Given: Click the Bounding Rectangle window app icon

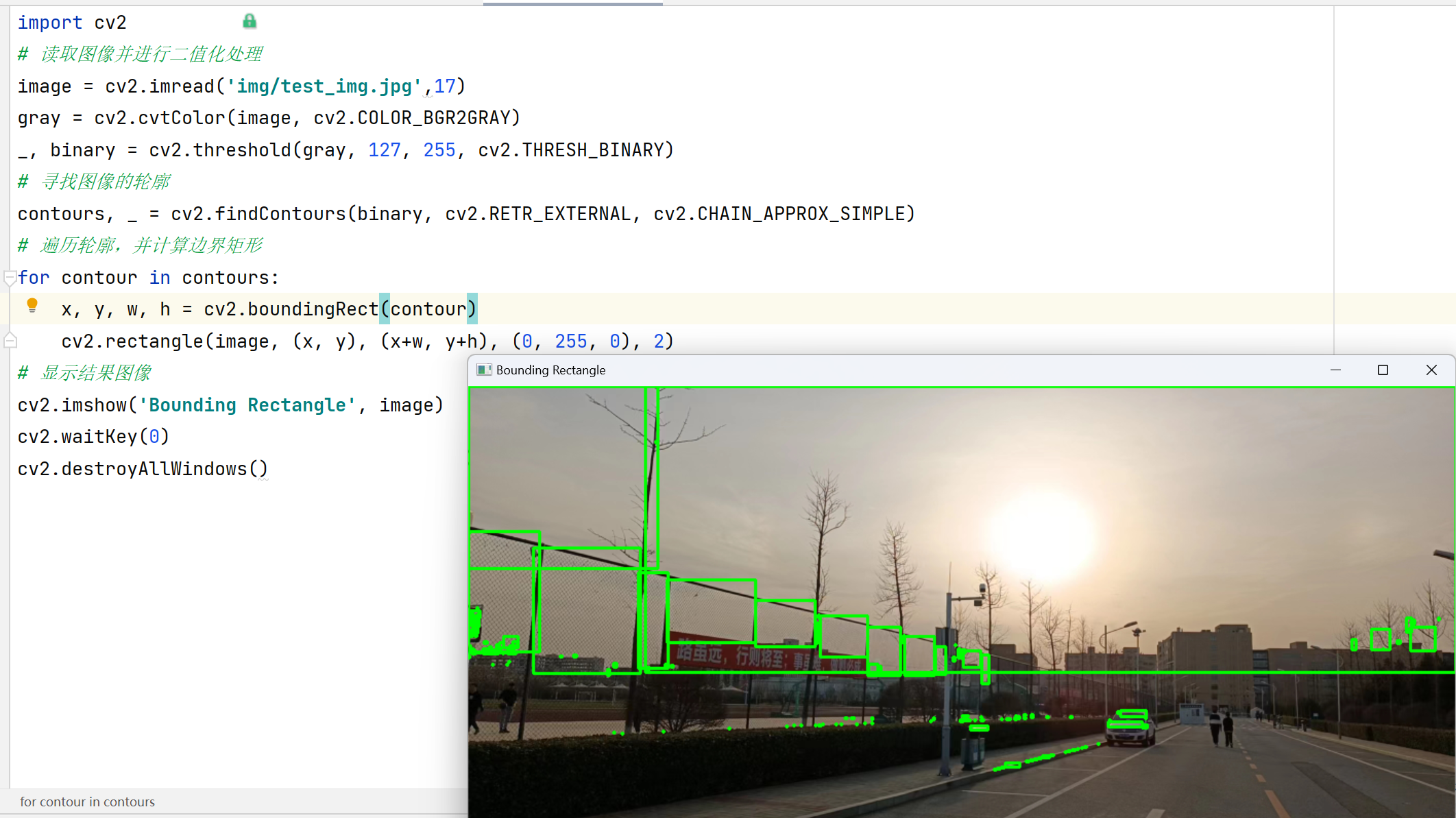Looking at the screenshot, I should click(x=484, y=370).
